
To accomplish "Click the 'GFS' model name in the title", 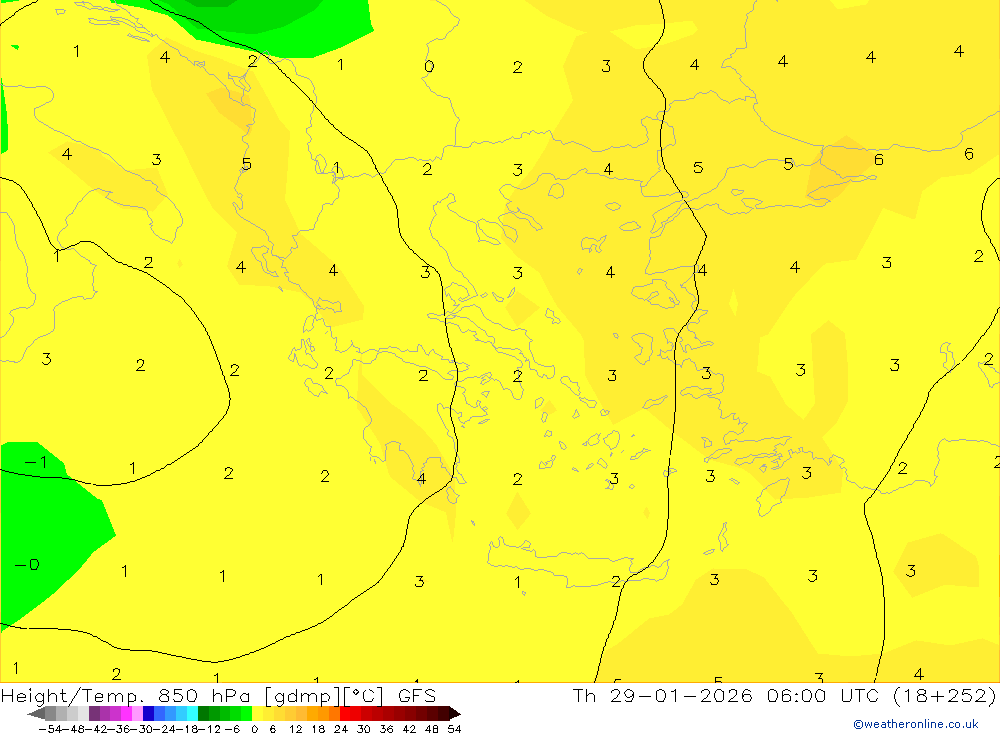I will [417, 696].
